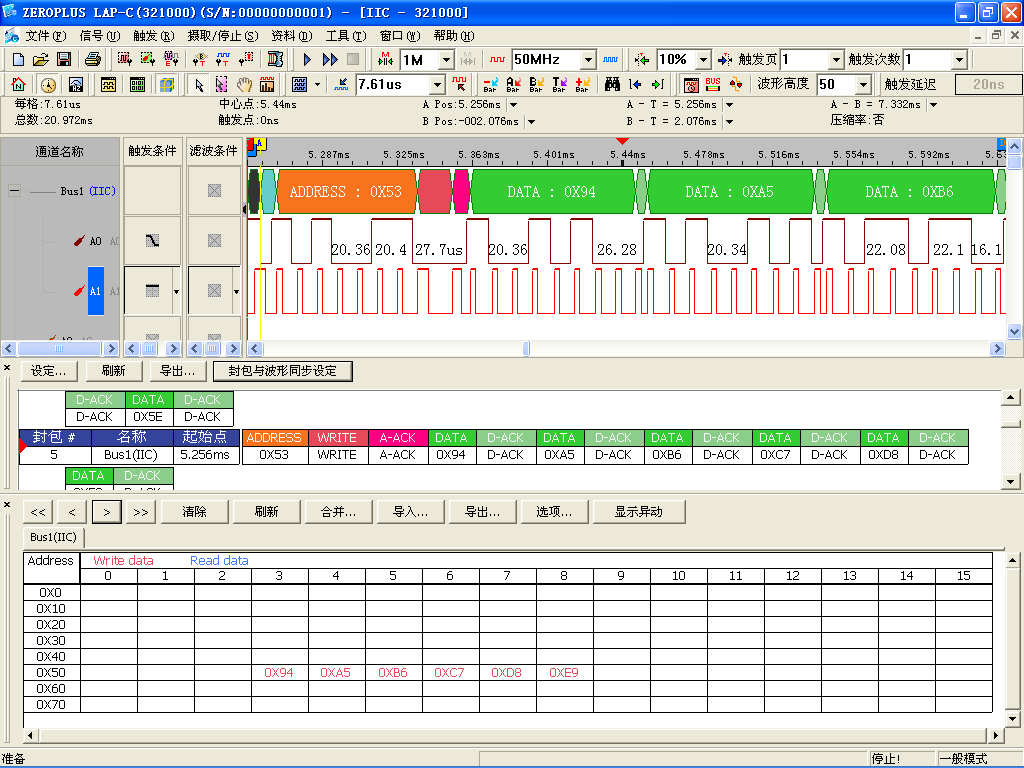Select the arrow pointer tool icon
Viewport: 1024px width, 768px height.
tap(199, 85)
